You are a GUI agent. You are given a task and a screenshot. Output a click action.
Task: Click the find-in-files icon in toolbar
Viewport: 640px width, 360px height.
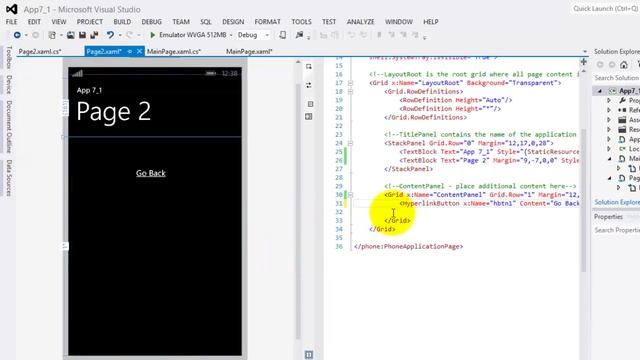(300, 35)
